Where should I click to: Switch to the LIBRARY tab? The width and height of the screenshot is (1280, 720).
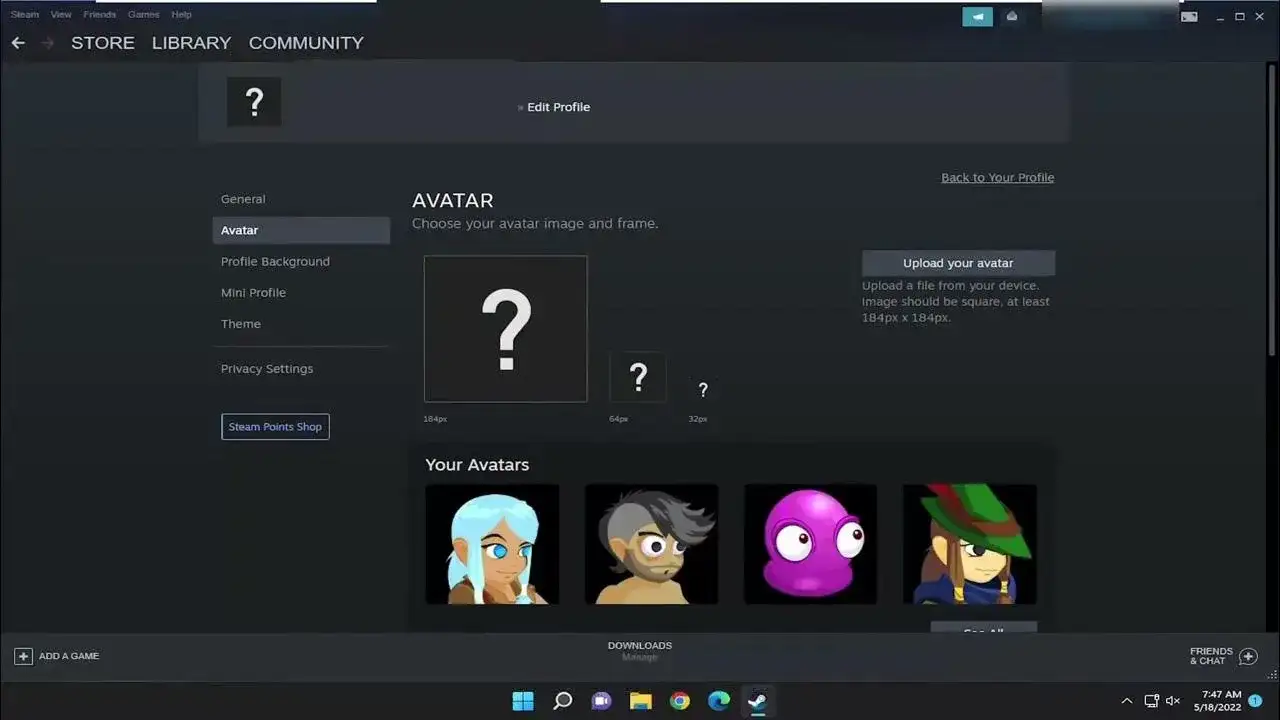click(190, 42)
